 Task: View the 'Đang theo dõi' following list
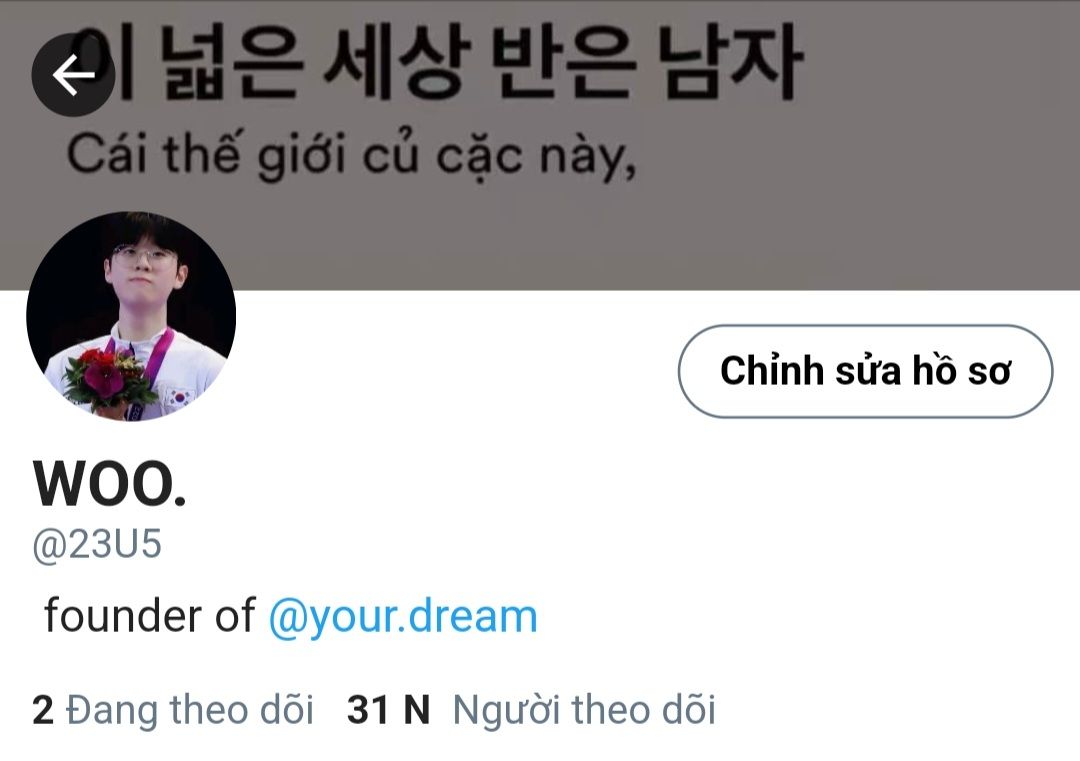click(174, 710)
